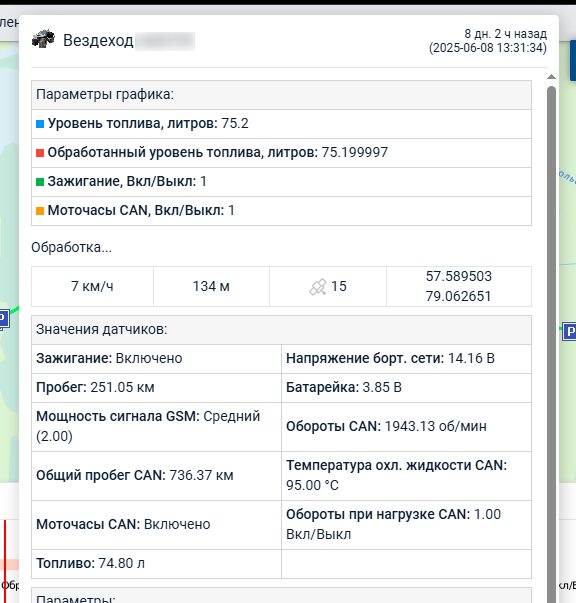Click the Уровень топлива 75.2 row

pos(281,124)
